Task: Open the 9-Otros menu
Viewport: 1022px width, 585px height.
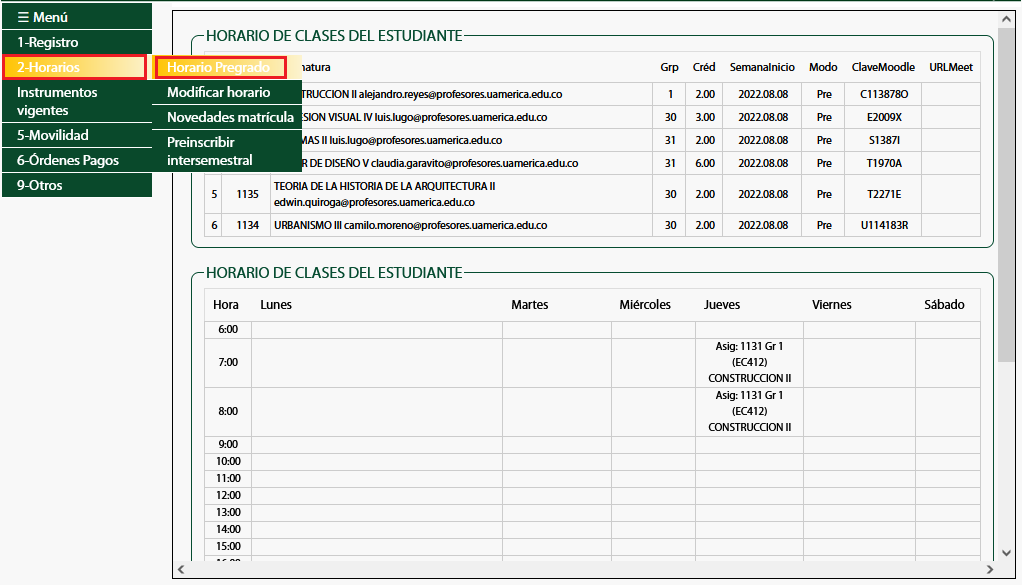Action: 77,185
